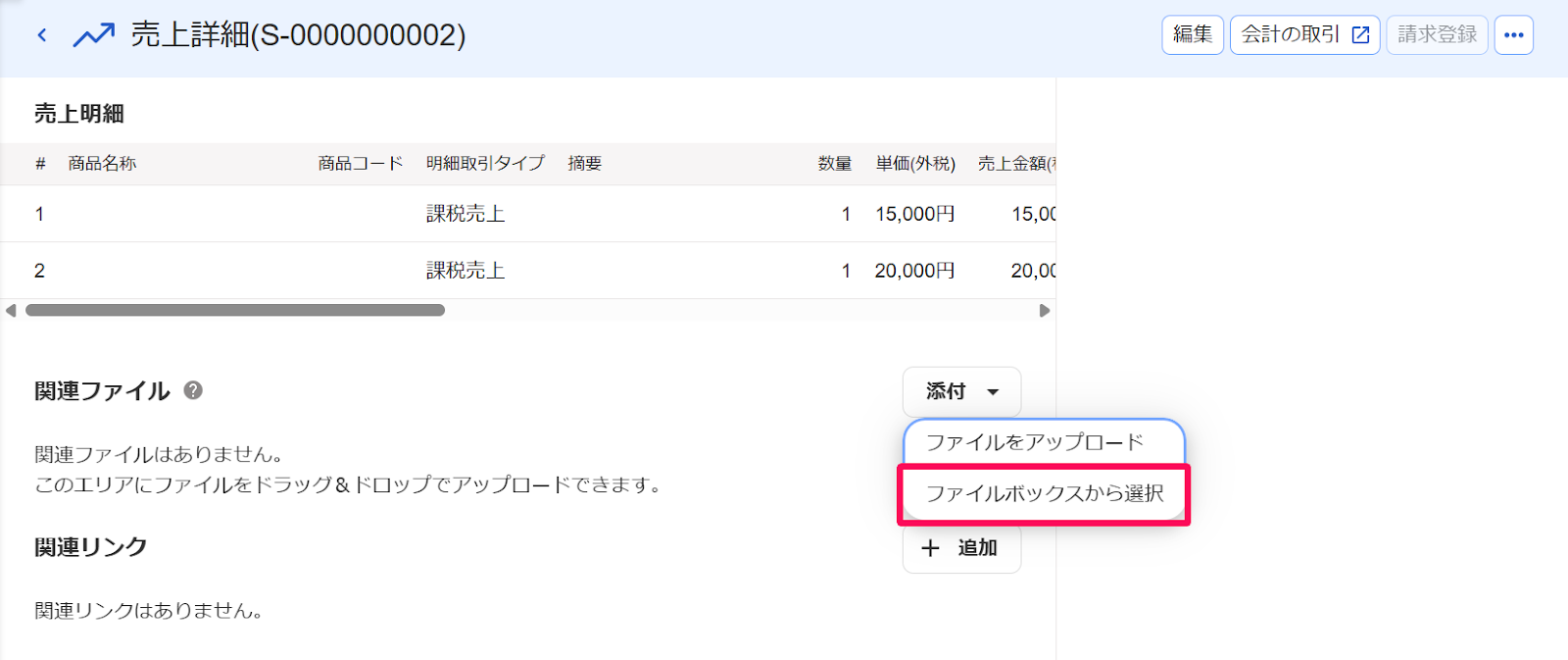Click the 関連ファイルはありません。 message
This screenshot has height=660, width=1568.
[162, 455]
